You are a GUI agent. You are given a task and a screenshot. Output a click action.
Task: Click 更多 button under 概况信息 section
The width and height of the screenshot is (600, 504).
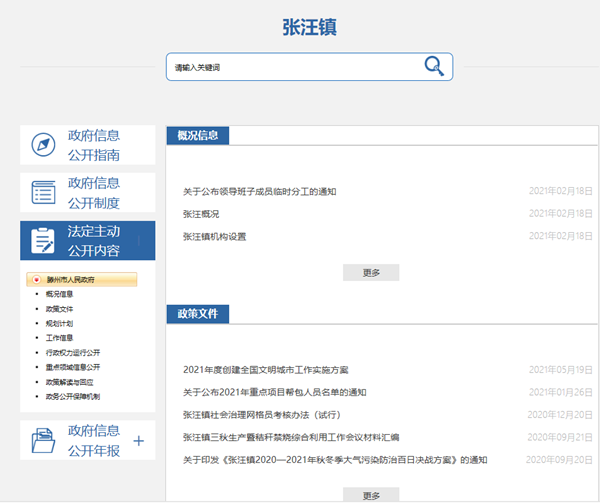click(x=371, y=272)
